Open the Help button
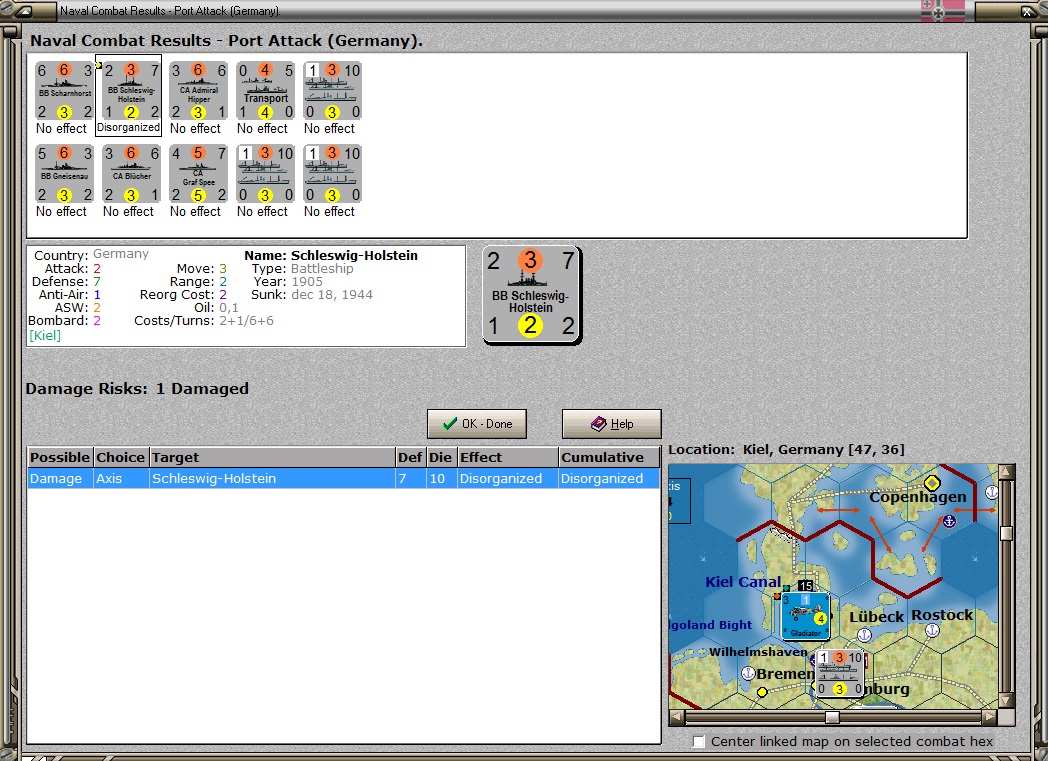 click(x=612, y=424)
